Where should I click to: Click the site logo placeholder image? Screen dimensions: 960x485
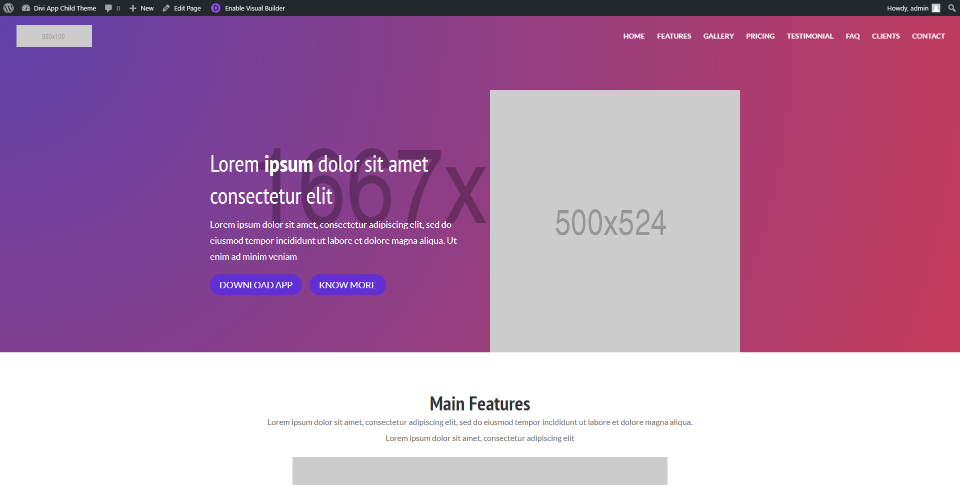tap(54, 36)
